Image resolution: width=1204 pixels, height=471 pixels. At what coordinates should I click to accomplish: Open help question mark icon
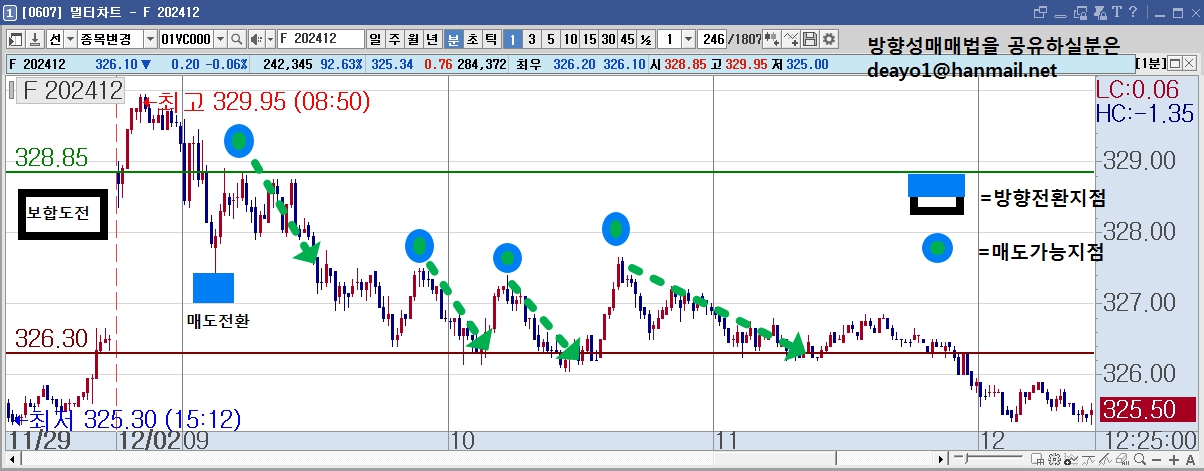pyautogui.click(x=1132, y=12)
